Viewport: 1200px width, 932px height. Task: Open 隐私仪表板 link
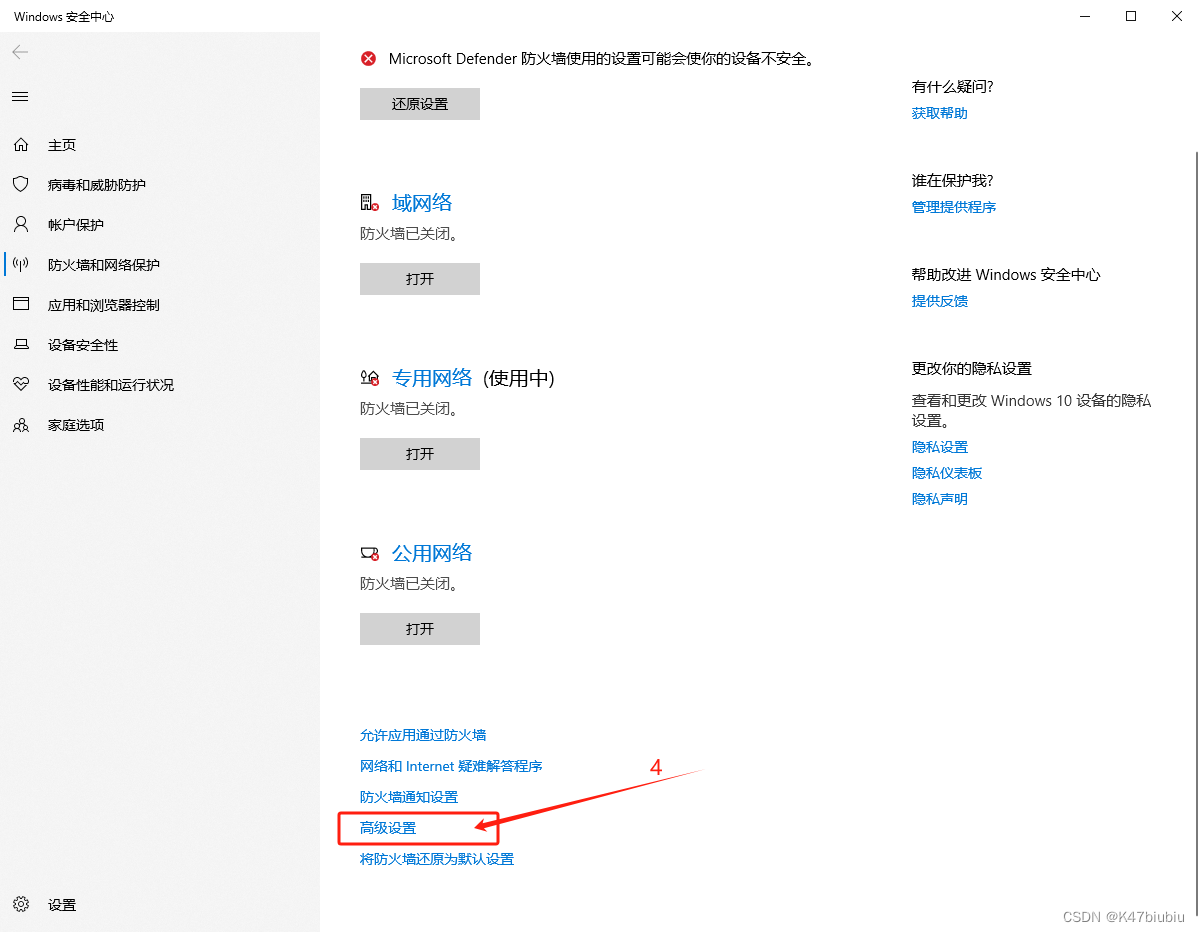coord(947,473)
